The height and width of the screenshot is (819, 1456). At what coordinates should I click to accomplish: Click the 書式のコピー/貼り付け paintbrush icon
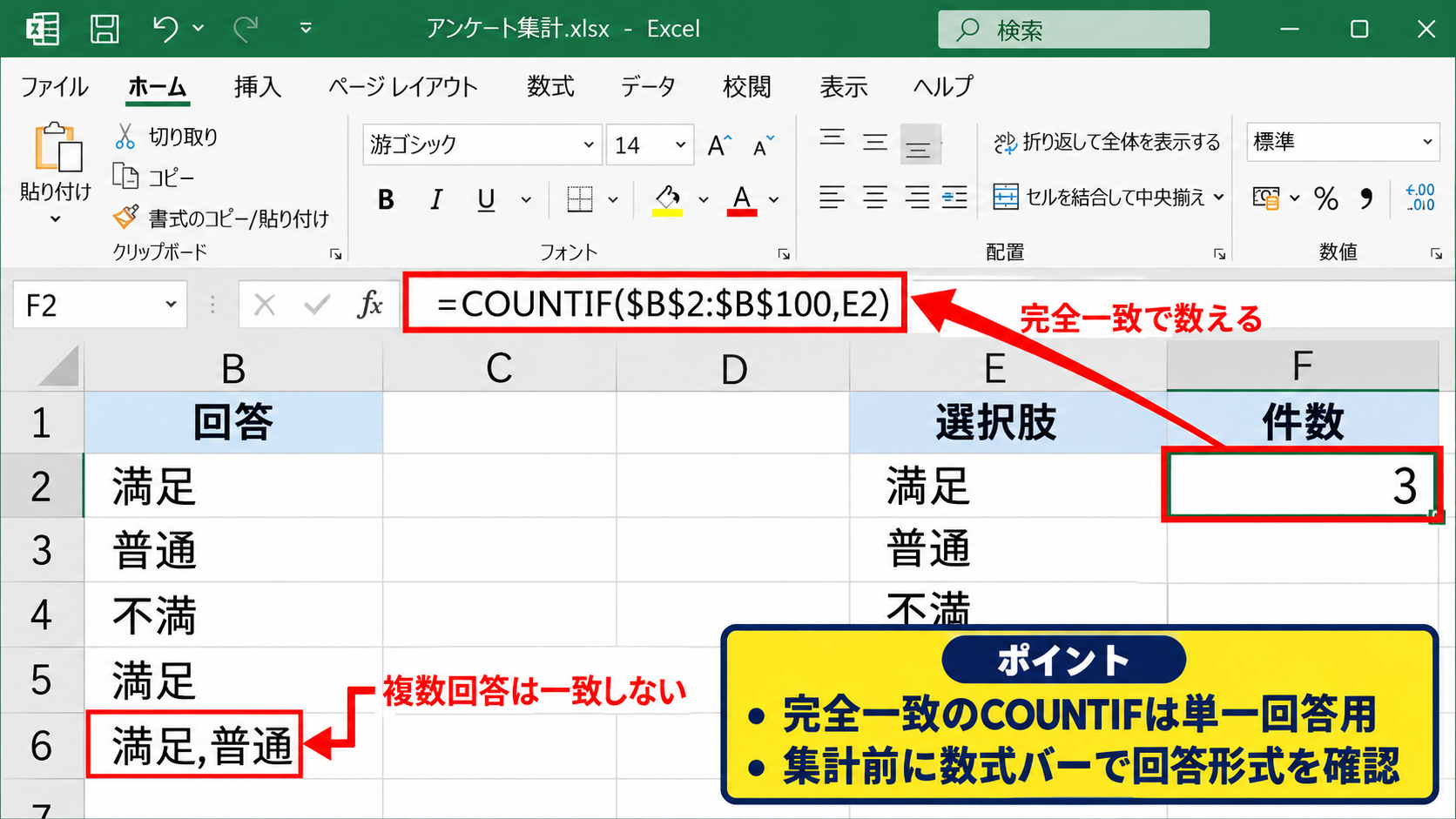[125, 217]
